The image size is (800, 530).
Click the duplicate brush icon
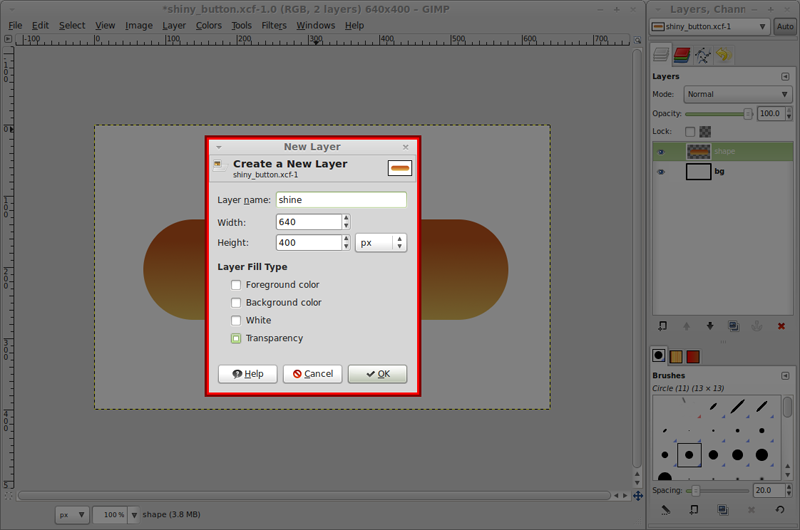pyautogui.click(x=722, y=509)
